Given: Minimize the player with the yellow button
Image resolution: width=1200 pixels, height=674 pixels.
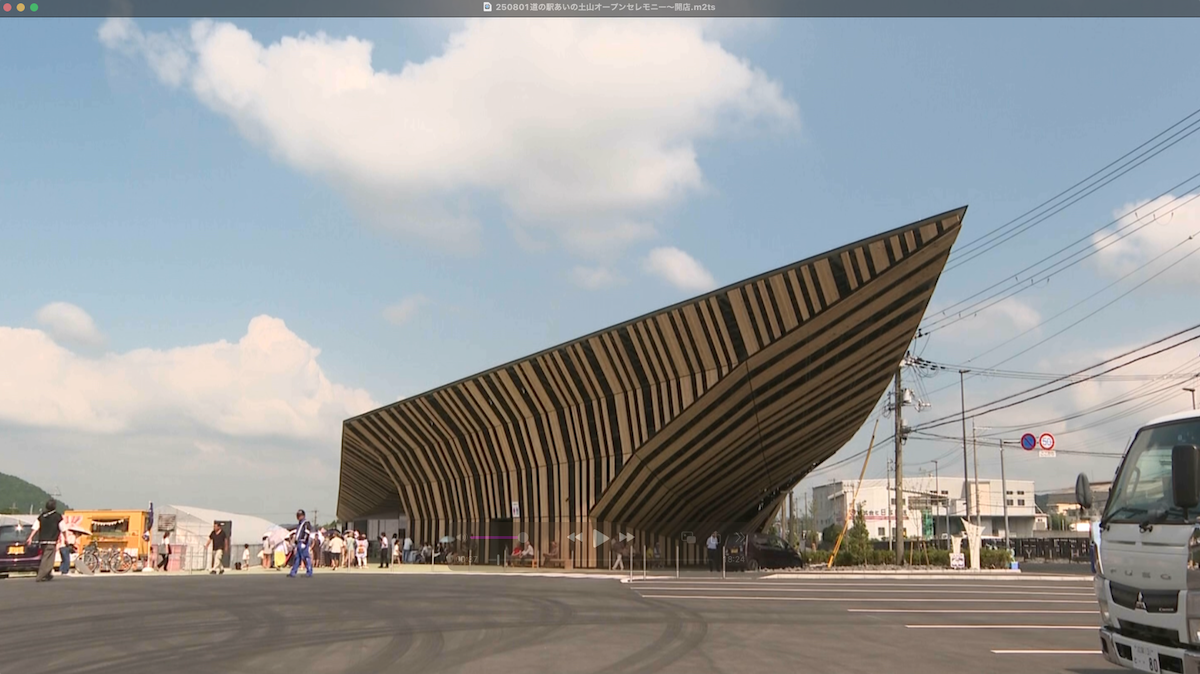Looking at the screenshot, I should click(x=20, y=7).
